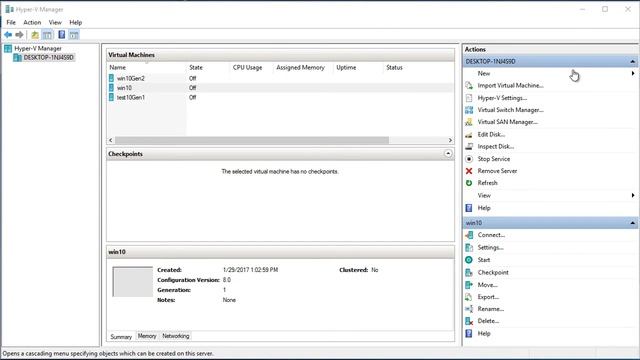Click the Start VM power icon
Image resolution: width=640 pixels, height=360 pixels.
click(x=469, y=260)
